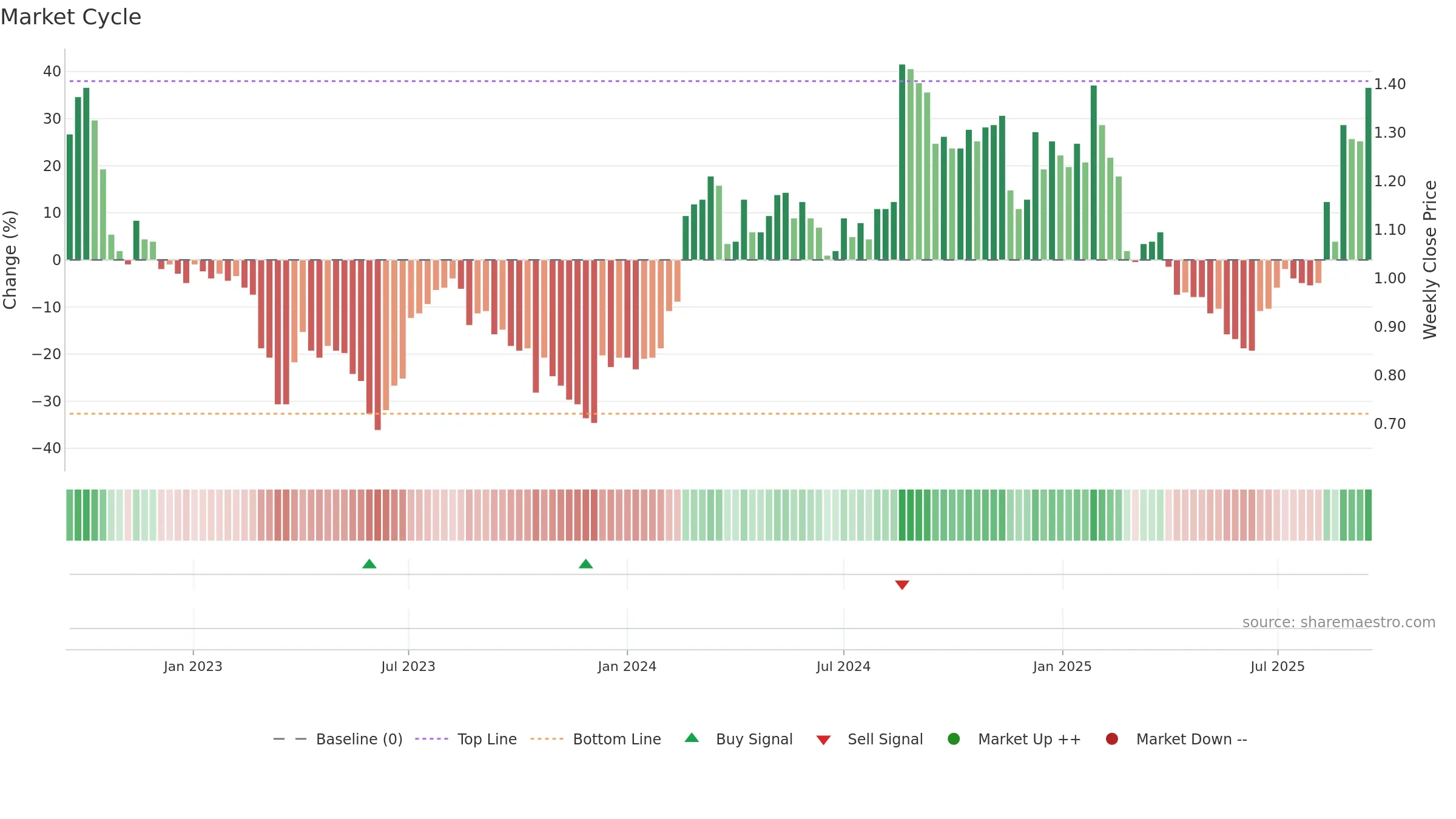Click the 0.70 tick on the right axis
The image size is (1456, 819).
(1390, 423)
